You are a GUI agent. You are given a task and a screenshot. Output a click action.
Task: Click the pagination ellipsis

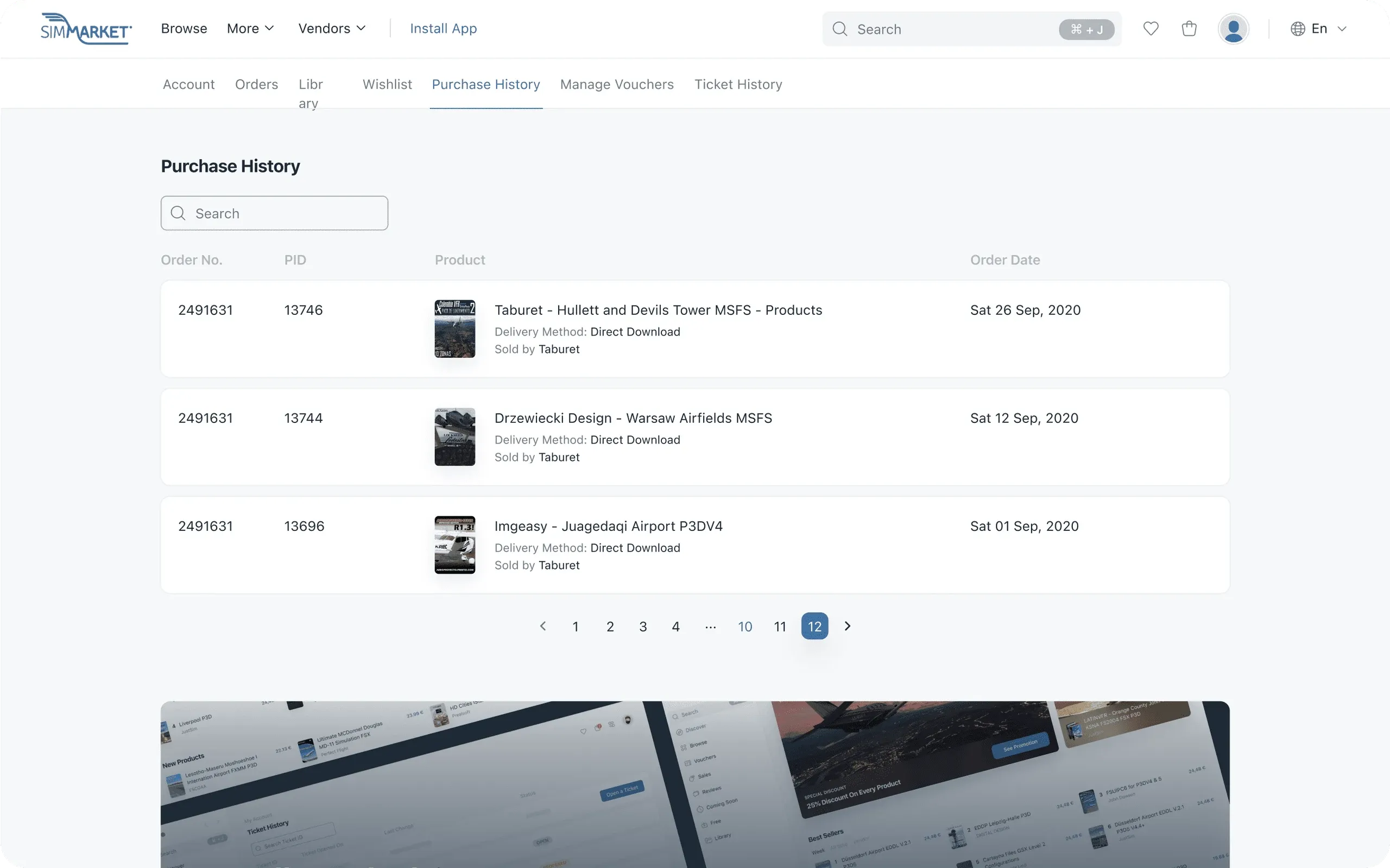click(x=710, y=626)
